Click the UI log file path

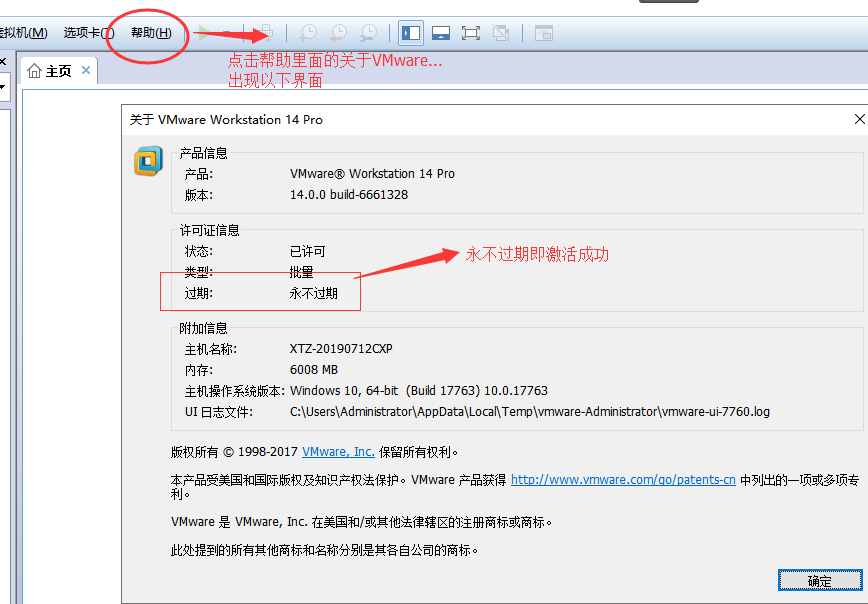click(x=530, y=411)
